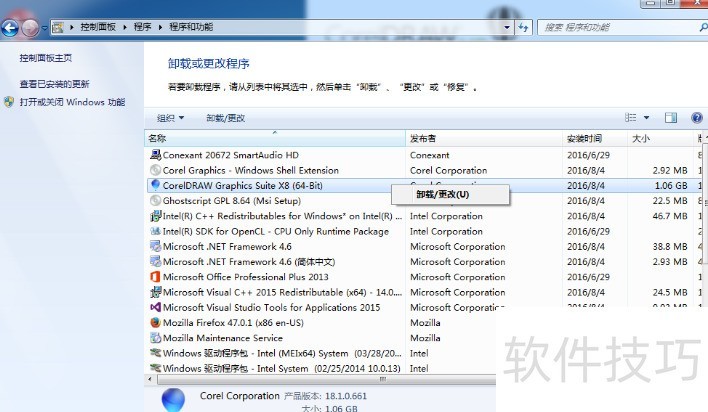708x412 pixels.
Task: Select Corel Graphics Windows Shell Extension icon
Action: 155,170
